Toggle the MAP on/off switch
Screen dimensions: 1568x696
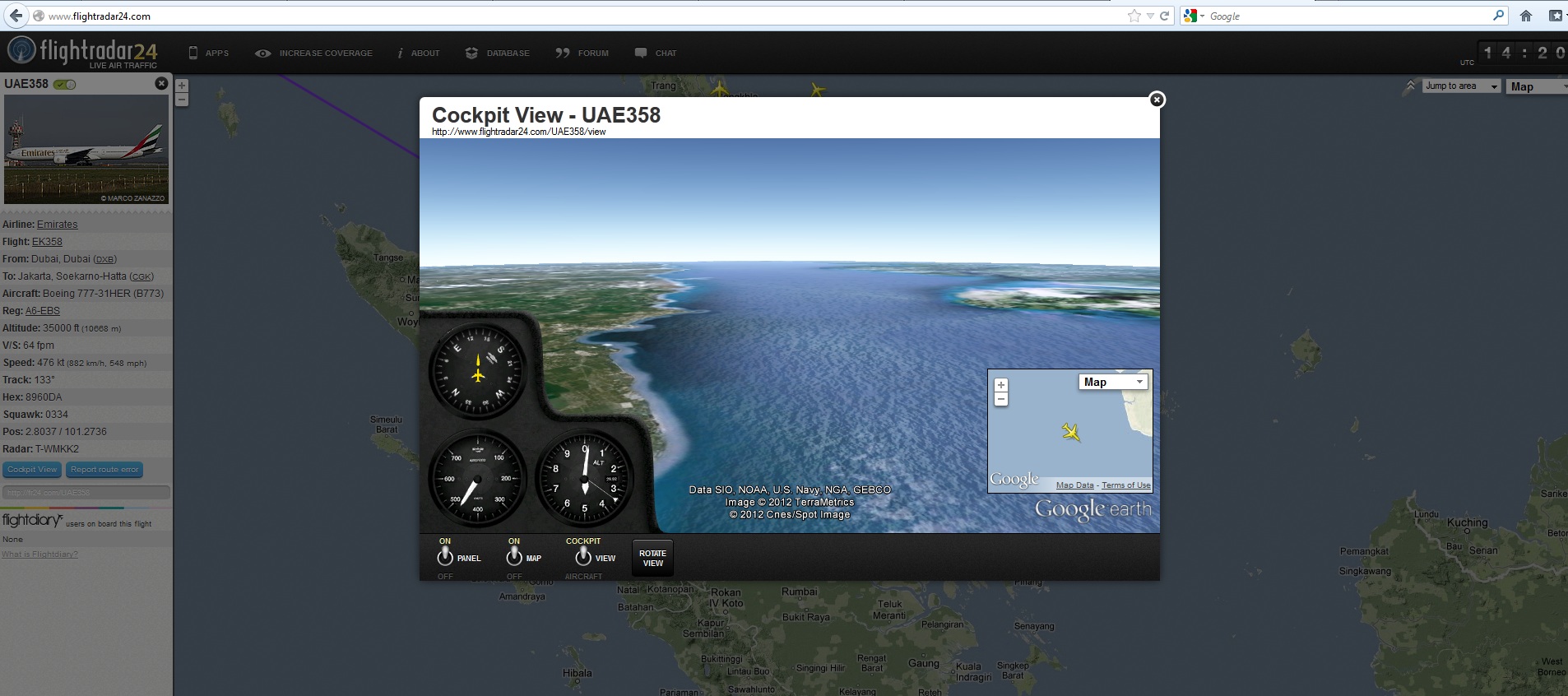[514, 557]
